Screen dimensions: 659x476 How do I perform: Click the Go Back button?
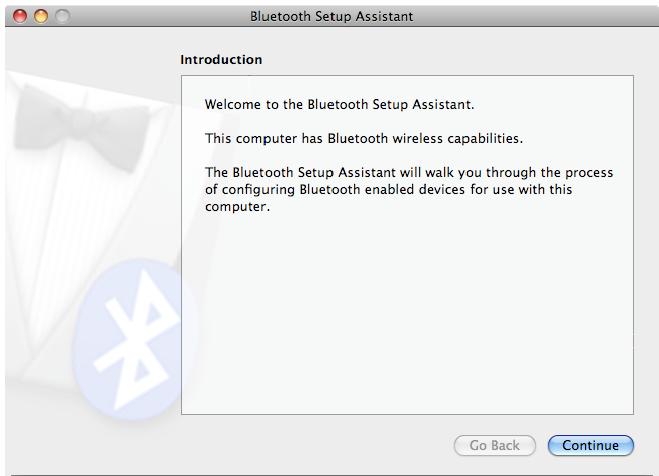click(495, 445)
